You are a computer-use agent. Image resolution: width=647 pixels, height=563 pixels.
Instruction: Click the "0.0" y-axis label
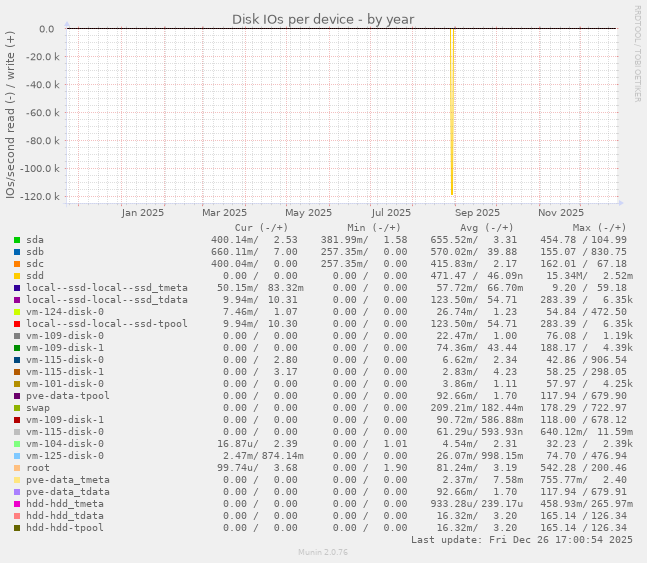pos(47,29)
